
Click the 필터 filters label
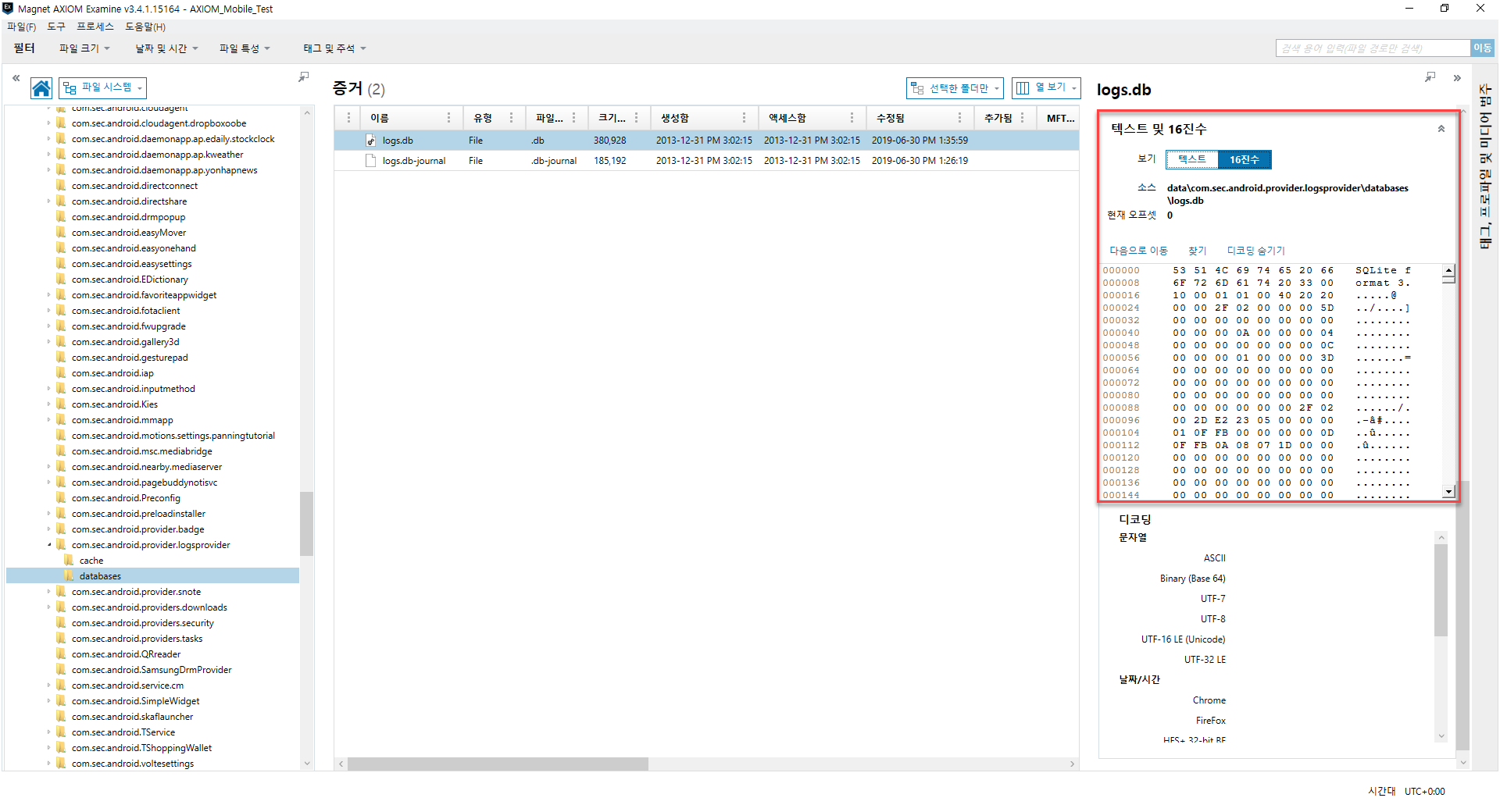(x=24, y=48)
